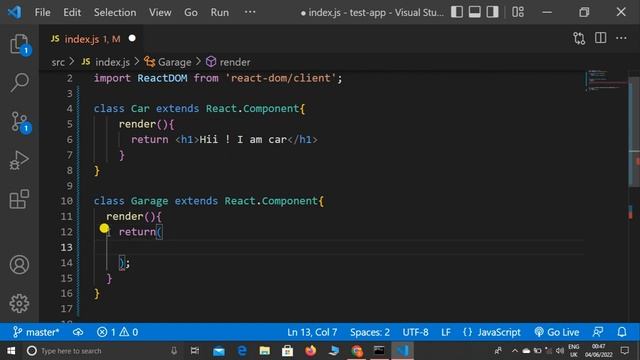Open the Run and Debug view
The width and height of the screenshot is (640, 360).
tap(19, 160)
